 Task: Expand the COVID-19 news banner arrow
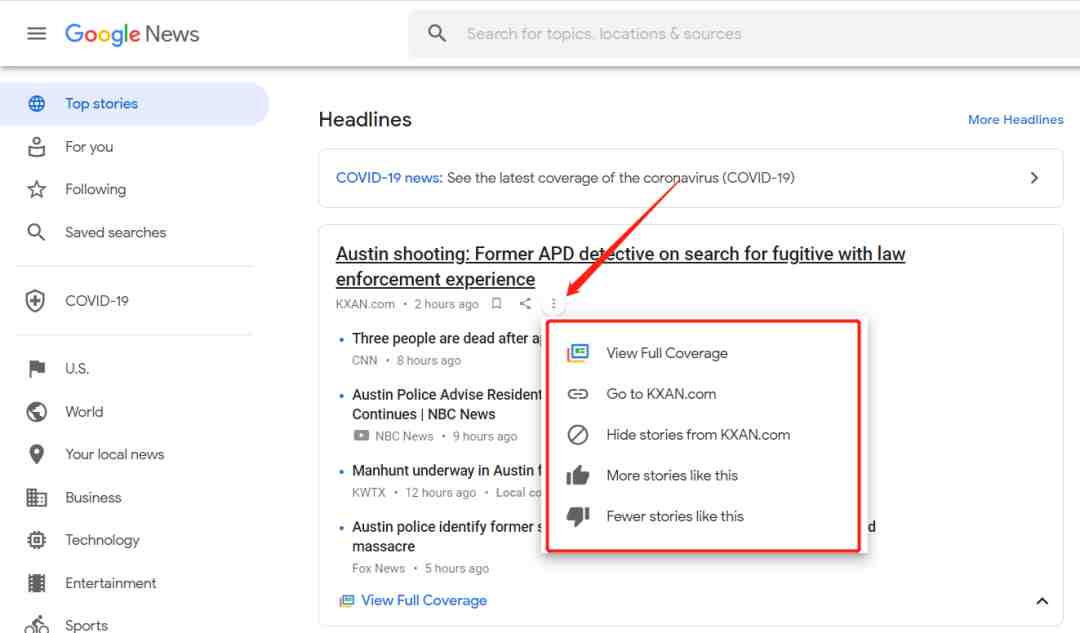click(1034, 178)
